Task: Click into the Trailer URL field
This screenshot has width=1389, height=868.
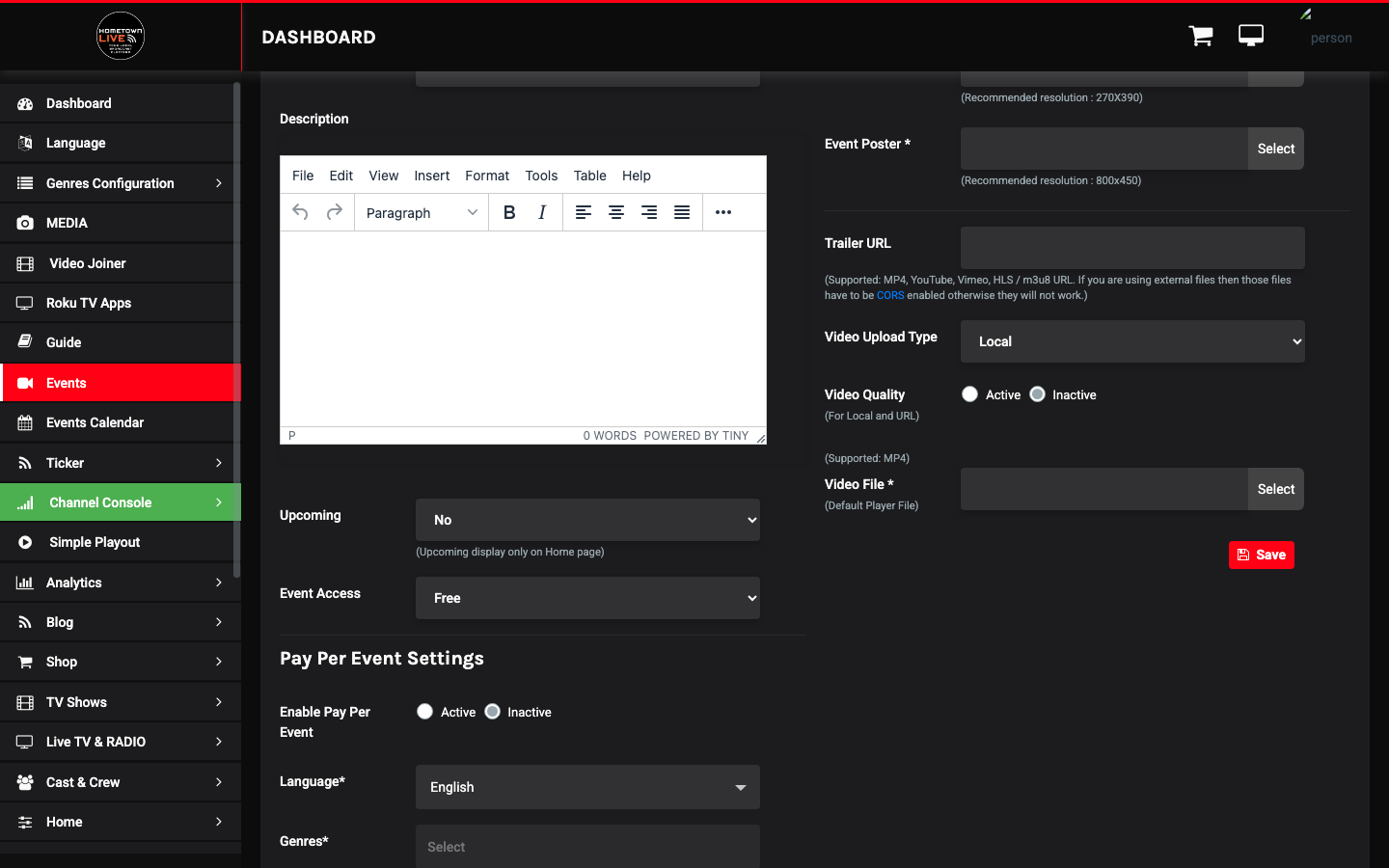Action: tap(1132, 248)
